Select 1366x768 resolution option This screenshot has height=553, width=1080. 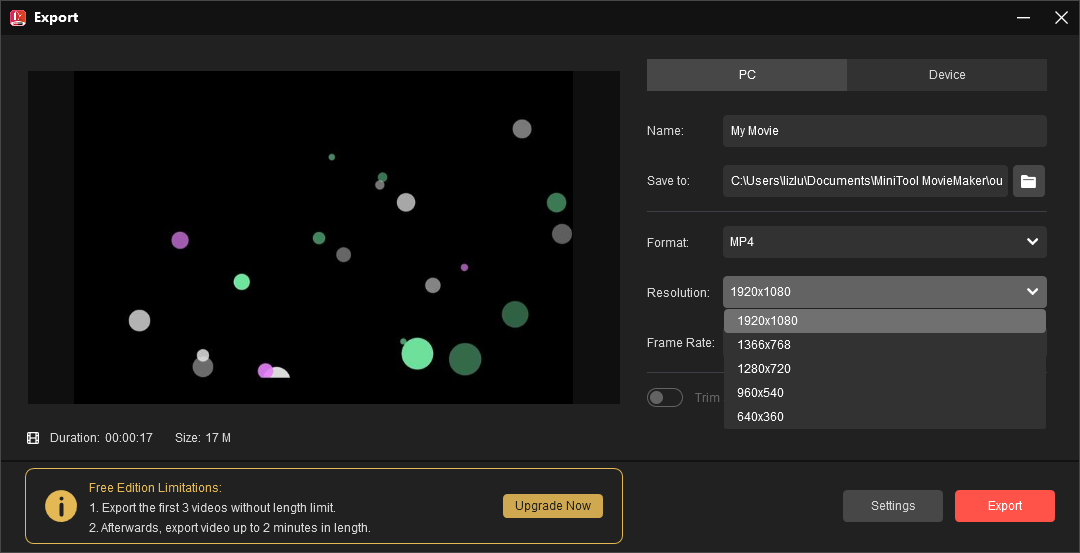[x=764, y=345]
